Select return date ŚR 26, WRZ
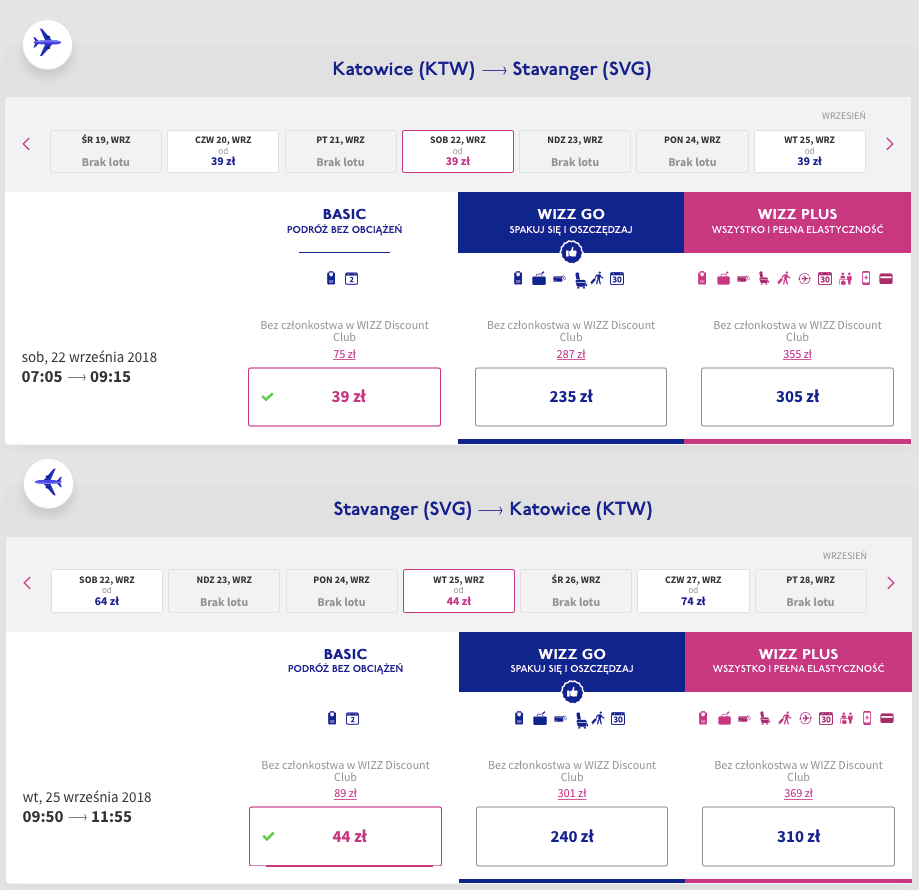Image resolution: width=919 pixels, height=891 pixels. point(576,591)
